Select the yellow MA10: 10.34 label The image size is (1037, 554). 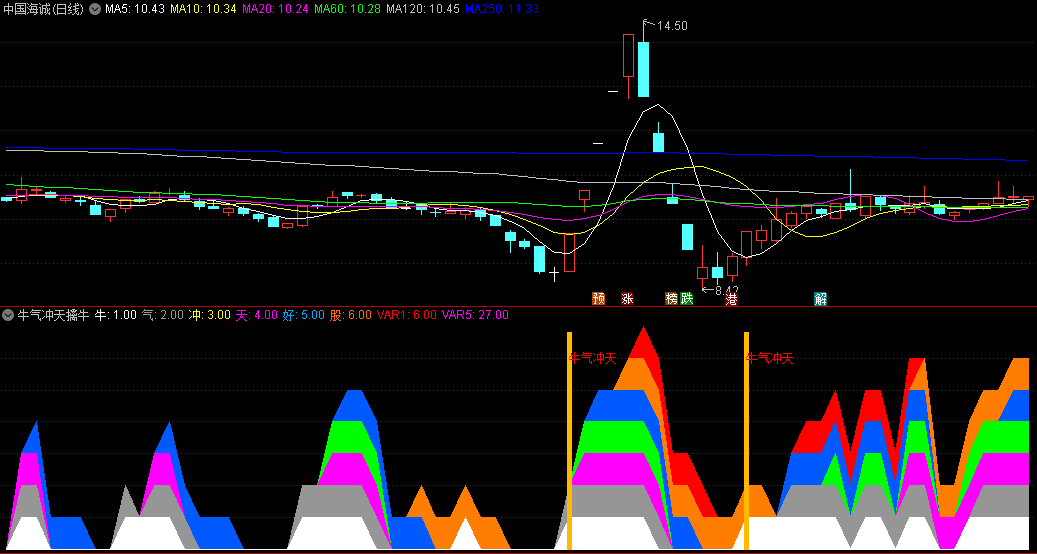tap(203, 9)
